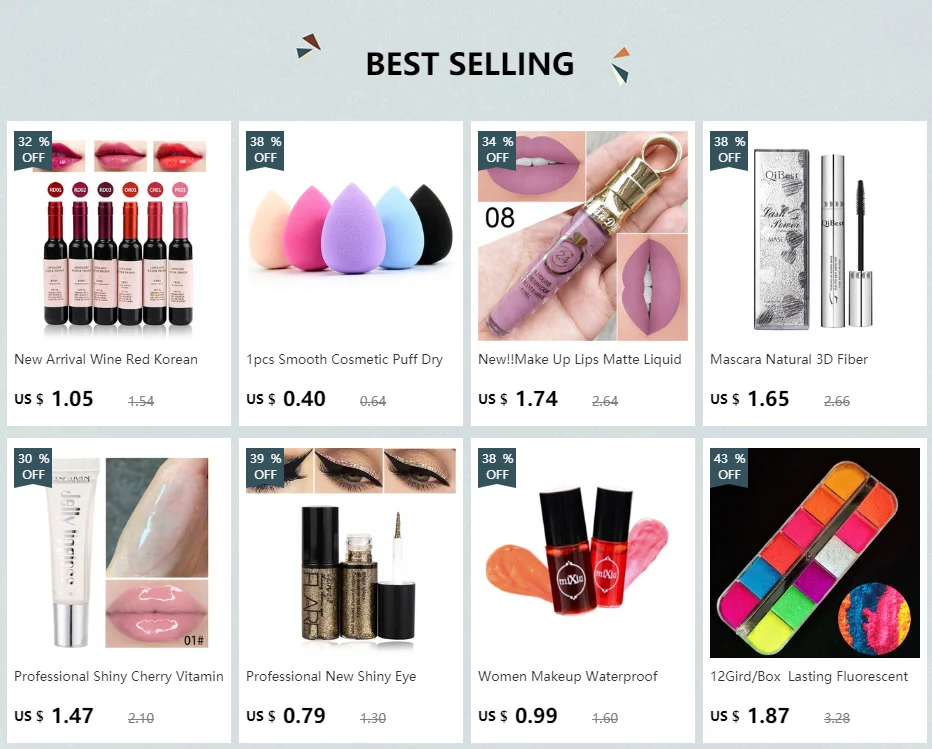
Task: Click the 43% OFF badge on palette
Action: [729, 467]
